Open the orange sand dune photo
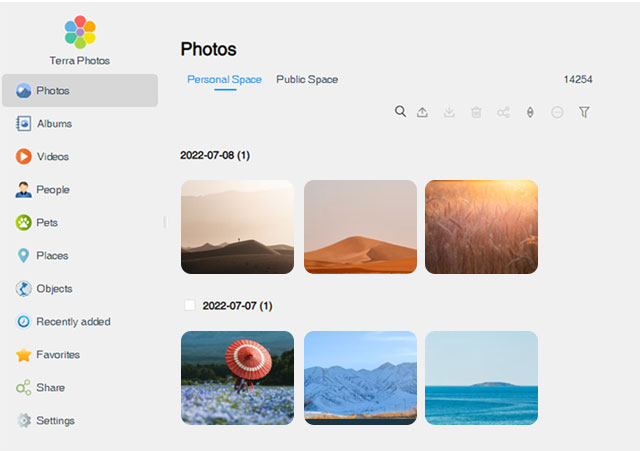 (360, 227)
